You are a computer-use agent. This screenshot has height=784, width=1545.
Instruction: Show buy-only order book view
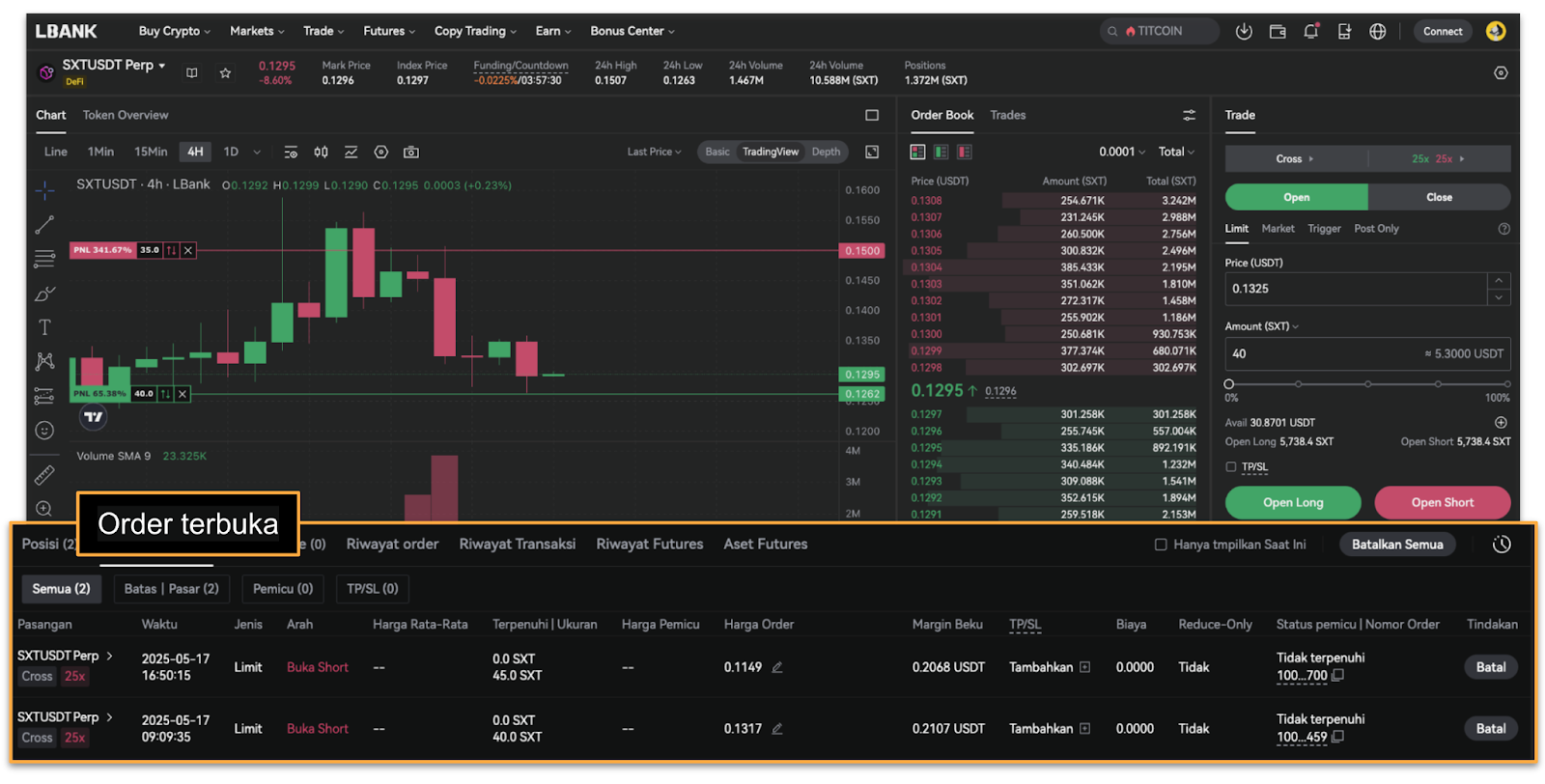[941, 152]
